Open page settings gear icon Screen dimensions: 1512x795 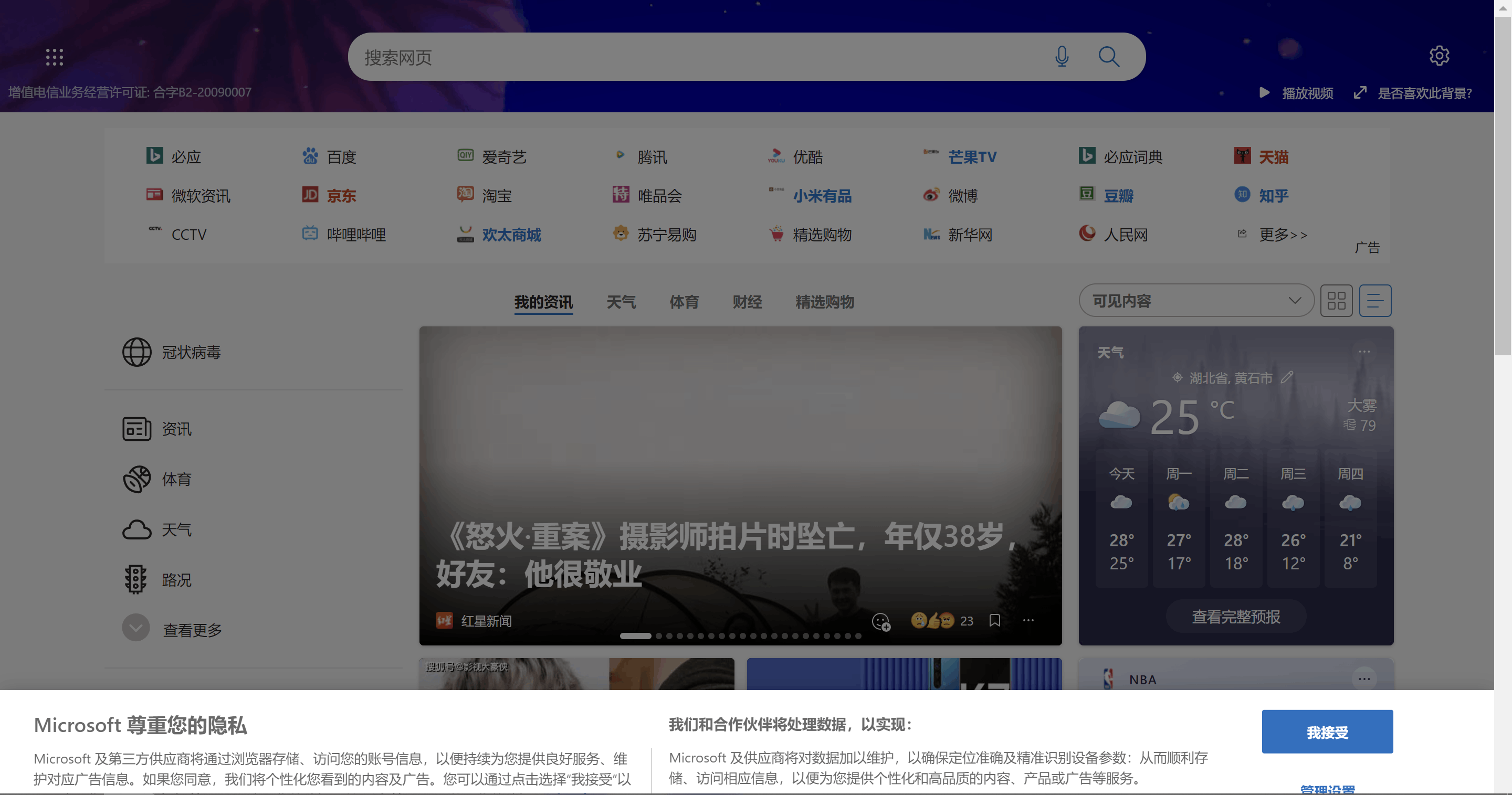[x=1438, y=56]
